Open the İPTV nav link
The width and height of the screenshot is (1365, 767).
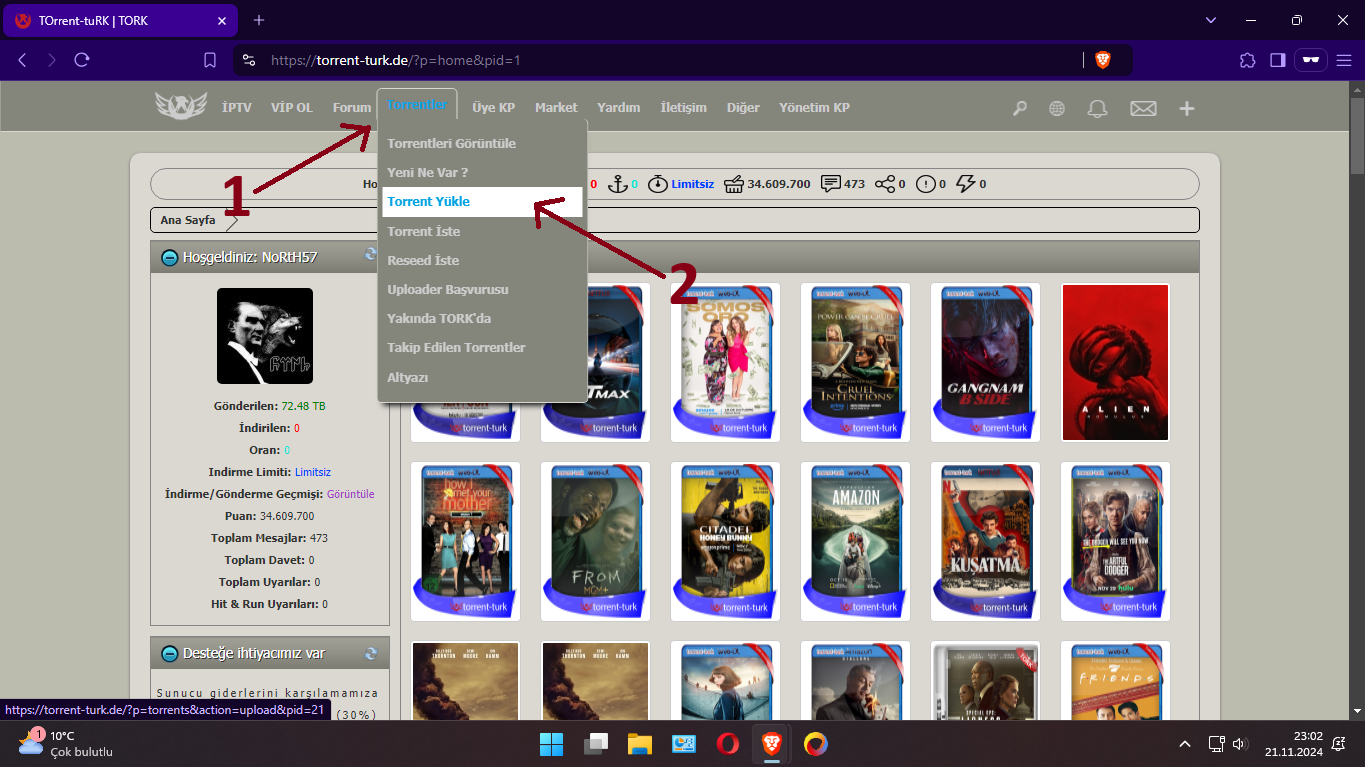click(237, 107)
